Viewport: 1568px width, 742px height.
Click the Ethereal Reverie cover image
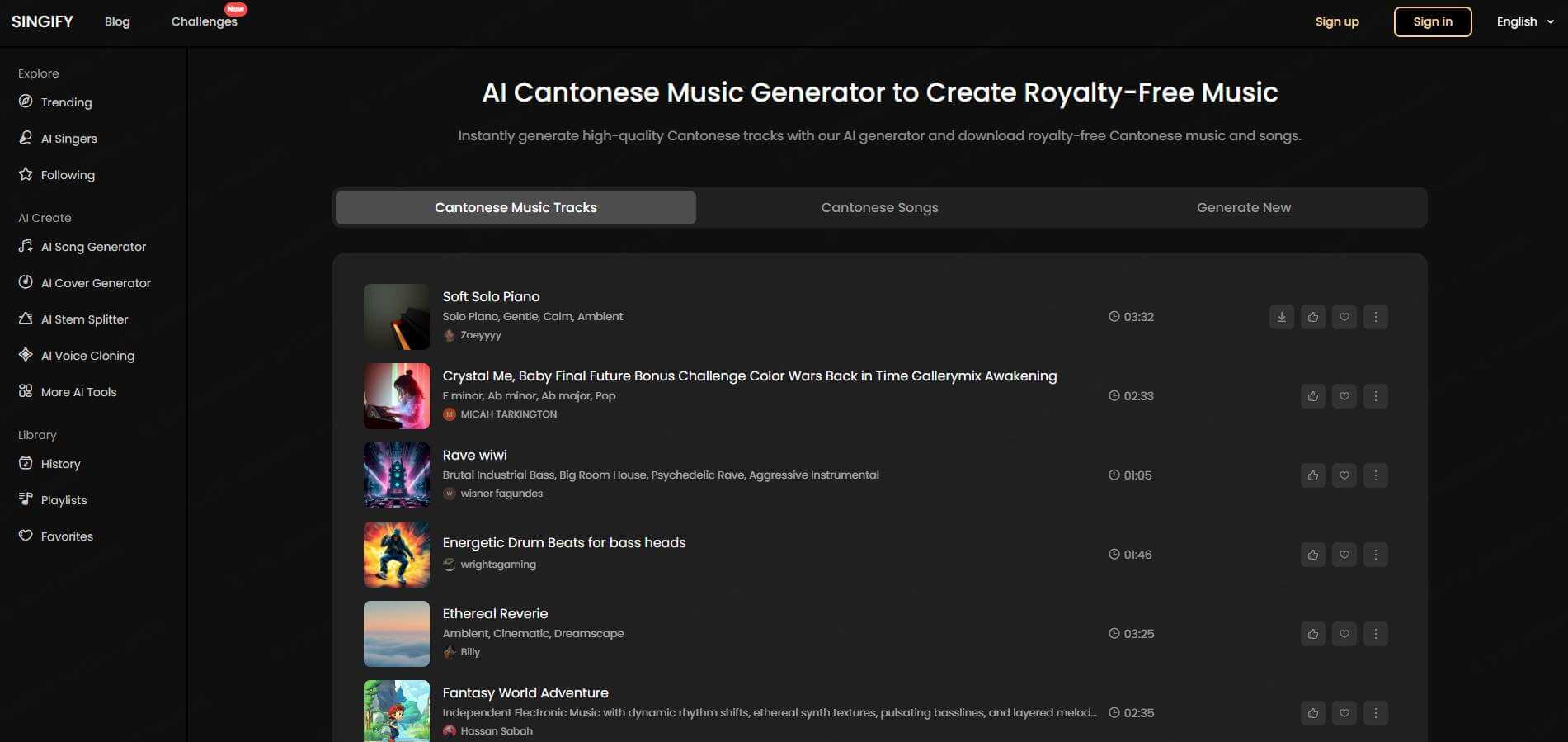(x=397, y=634)
